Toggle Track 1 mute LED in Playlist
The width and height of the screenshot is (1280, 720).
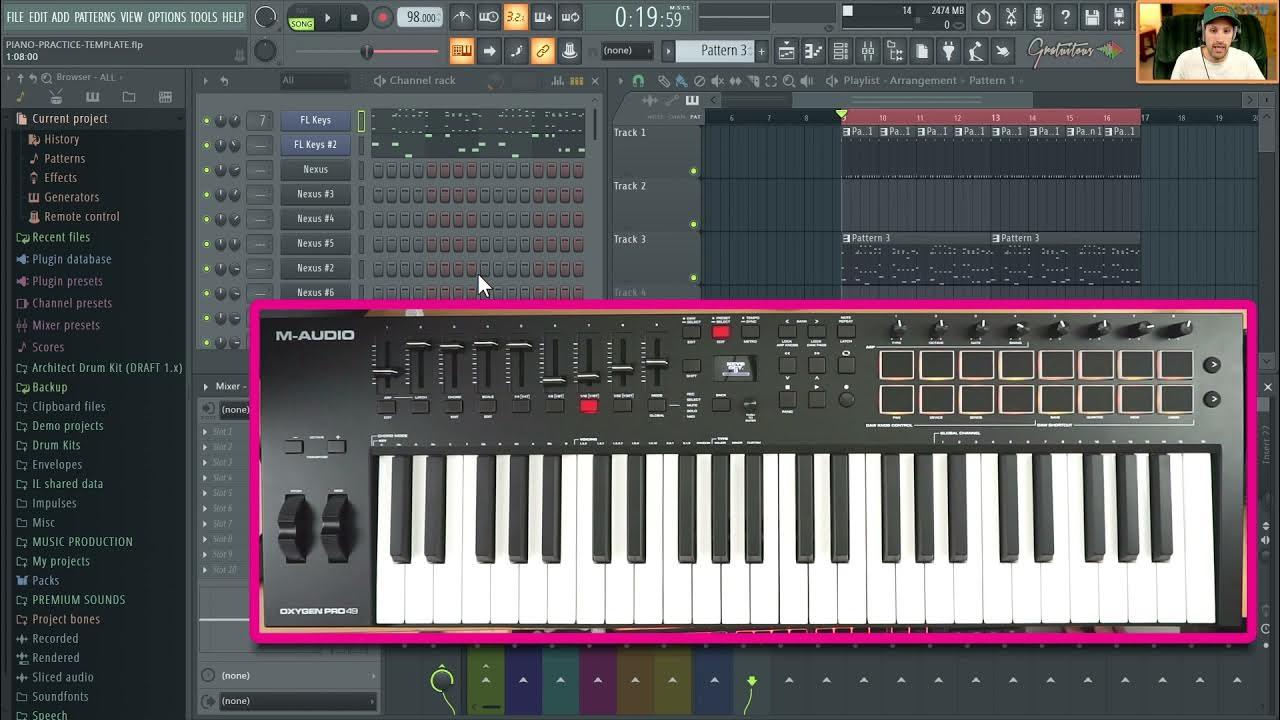tap(693, 171)
